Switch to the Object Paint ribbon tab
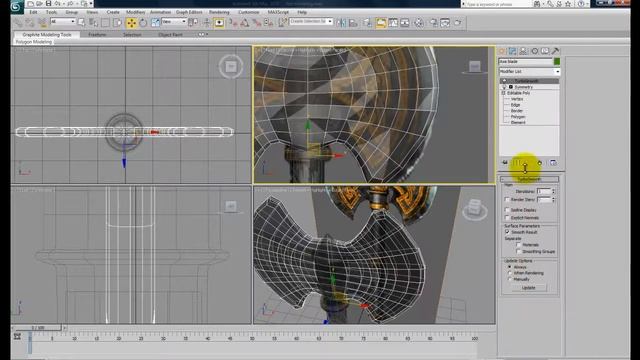640x360 pixels. tap(170, 35)
